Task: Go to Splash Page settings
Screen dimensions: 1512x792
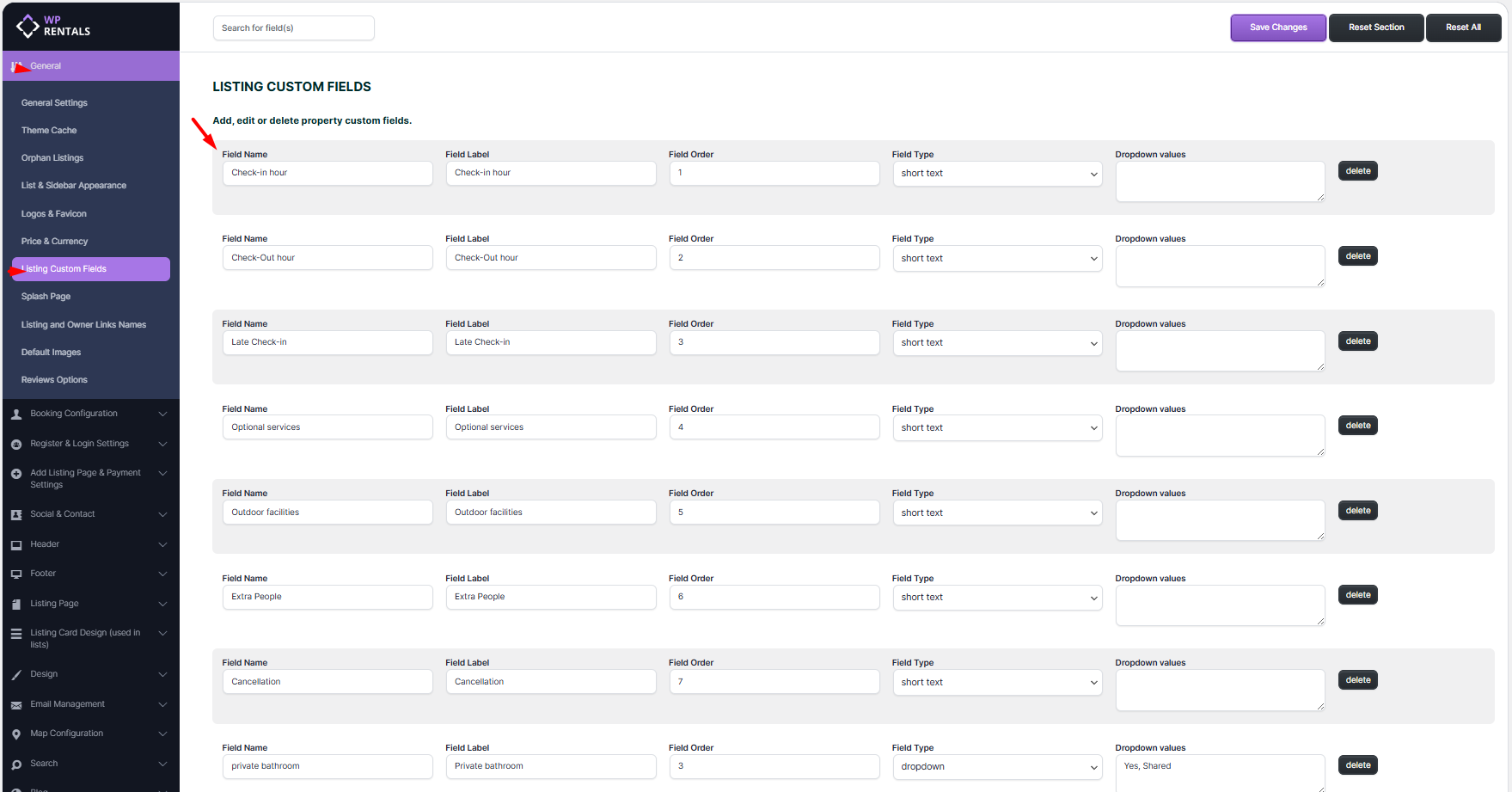Action: [x=46, y=297]
